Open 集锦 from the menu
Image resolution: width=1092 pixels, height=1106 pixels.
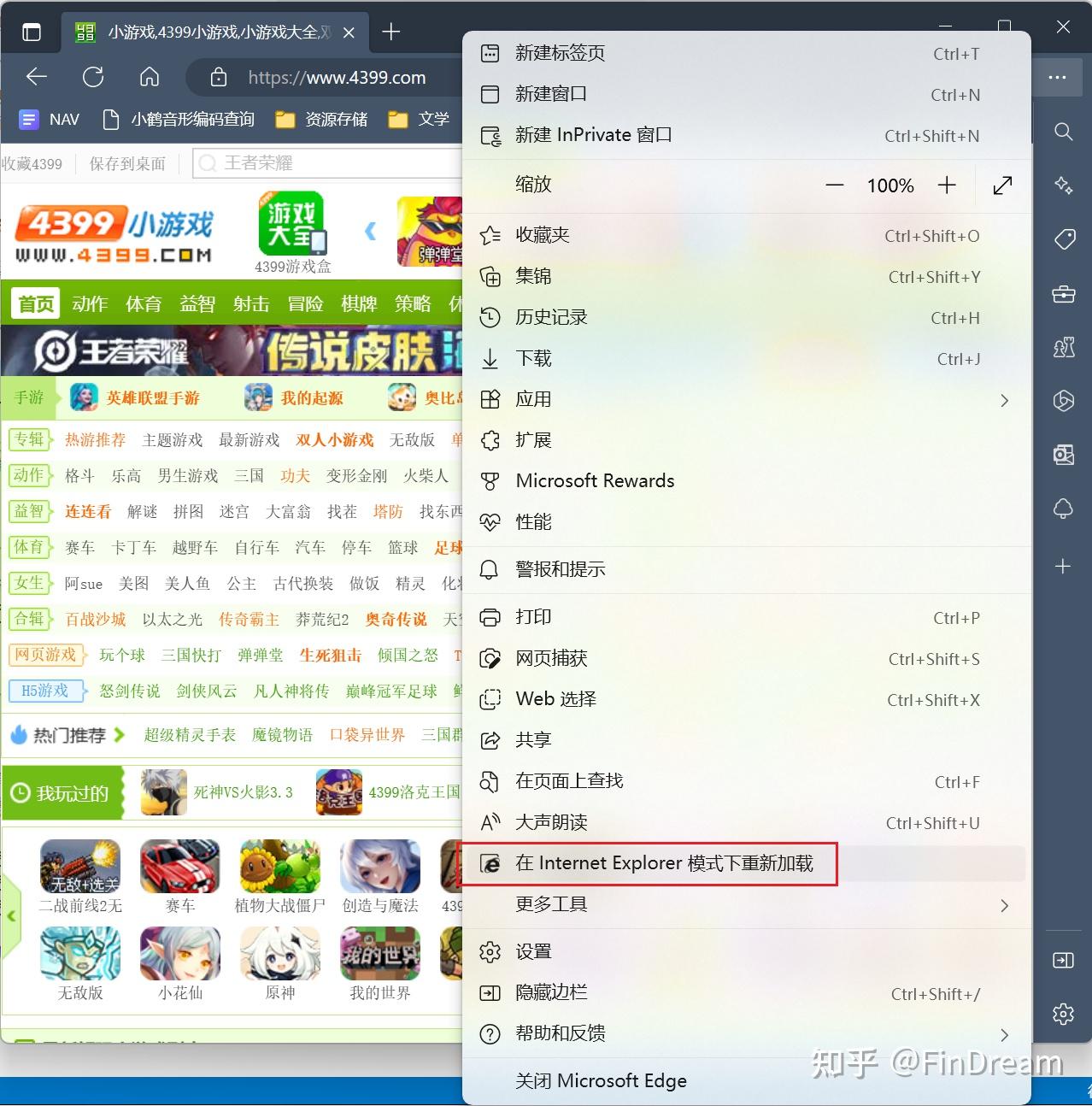[747, 276]
